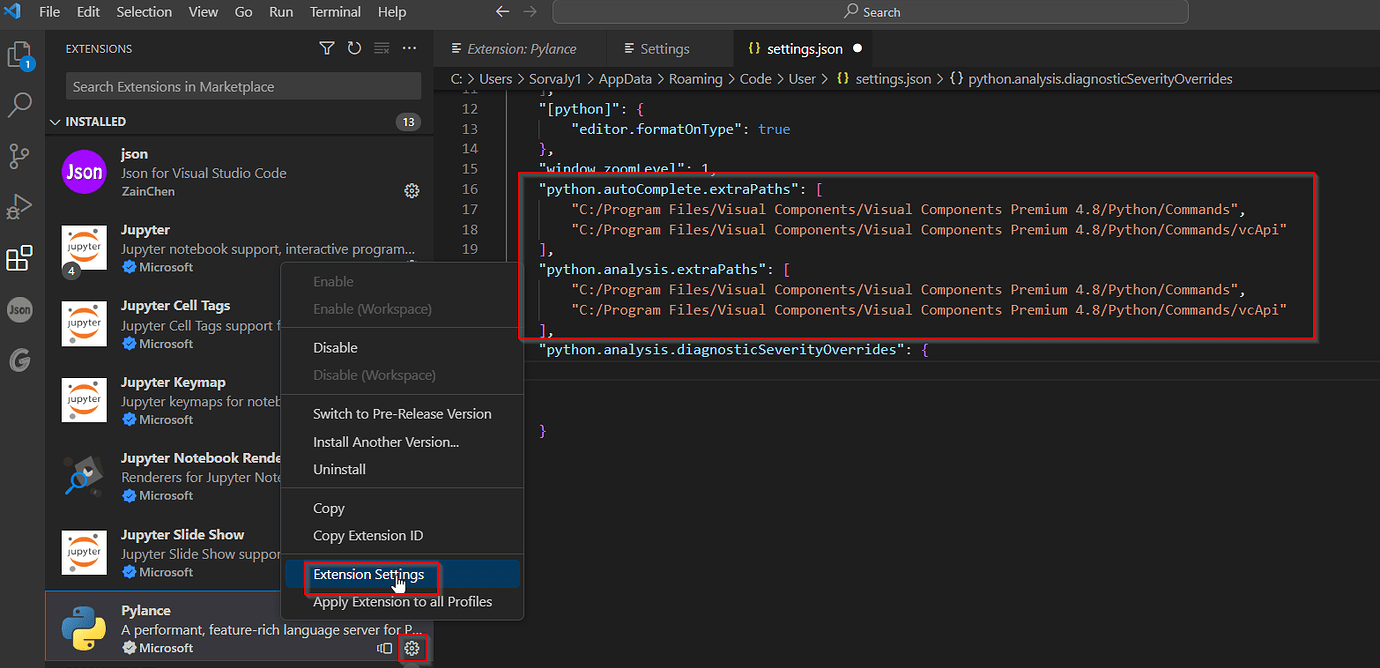Open the Explorer view
This screenshot has height=668, width=1380.
pyautogui.click(x=19, y=55)
